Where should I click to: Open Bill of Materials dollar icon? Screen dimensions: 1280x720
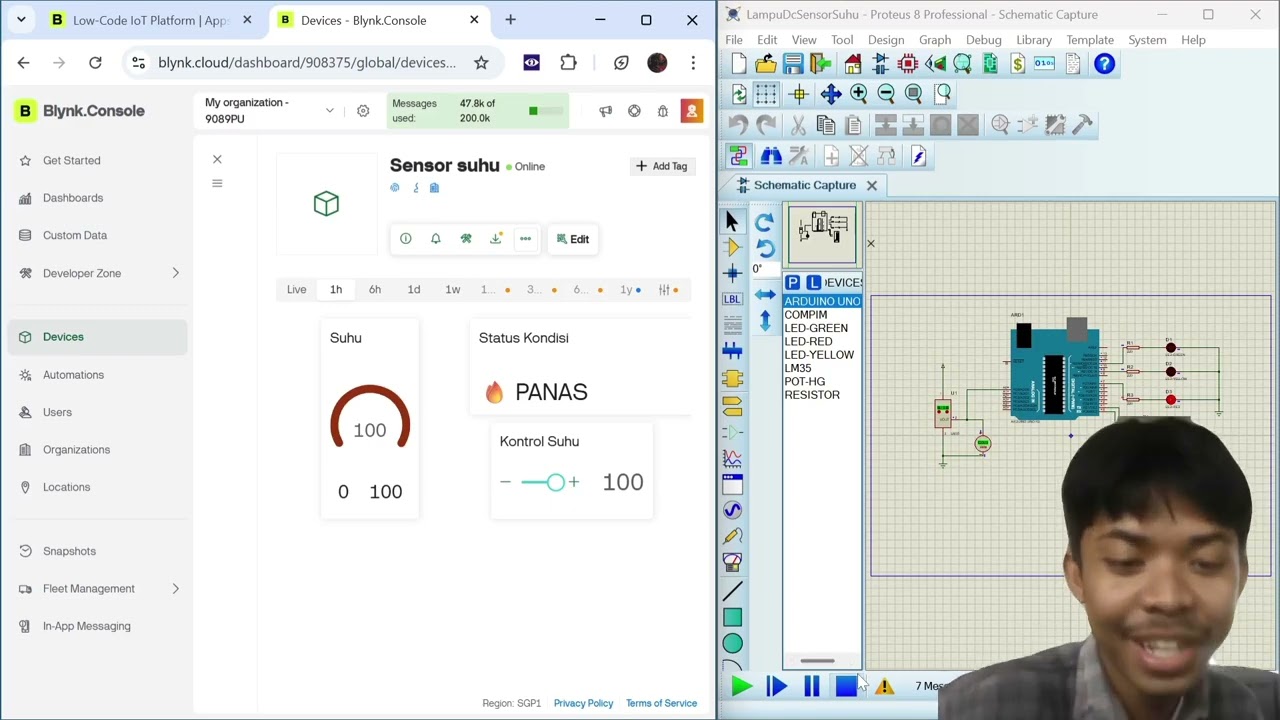tap(1017, 64)
